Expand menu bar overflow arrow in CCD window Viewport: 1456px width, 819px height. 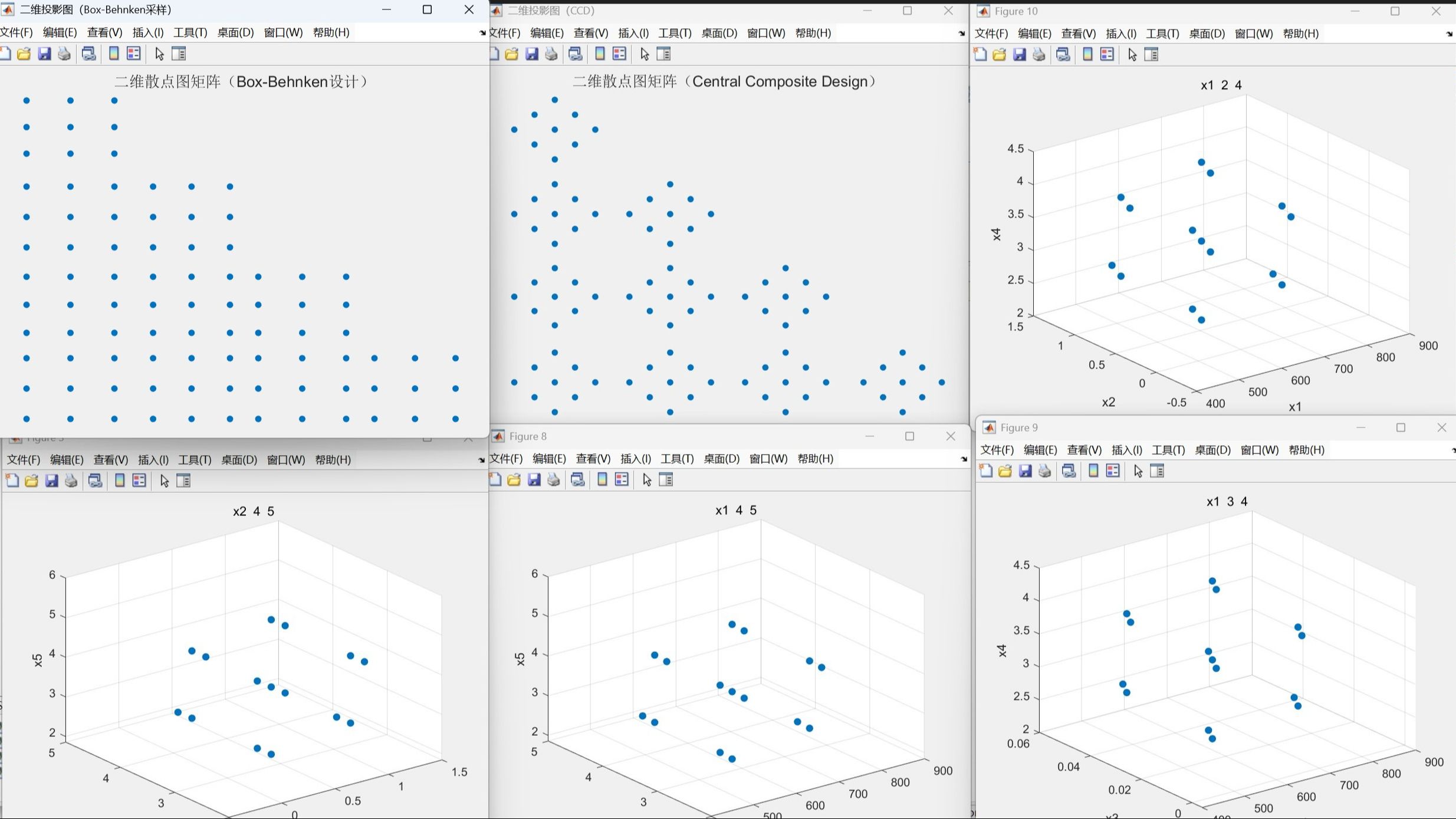pos(962,34)
